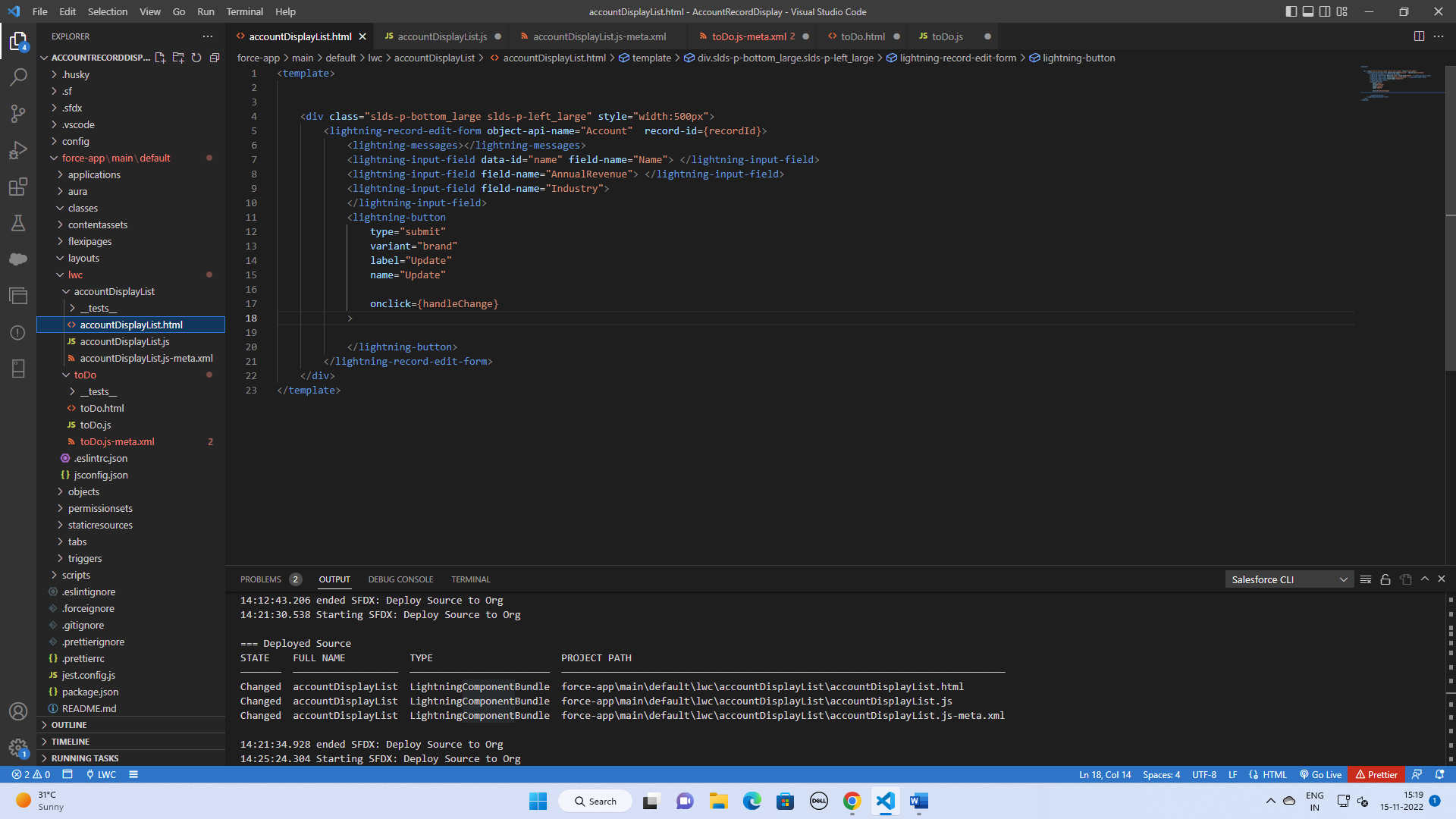Switch to the DEBUG CONSOLE tab
Image resolution: width=1456 pixels, height=819 pixels.
click(x=400, y=579)
